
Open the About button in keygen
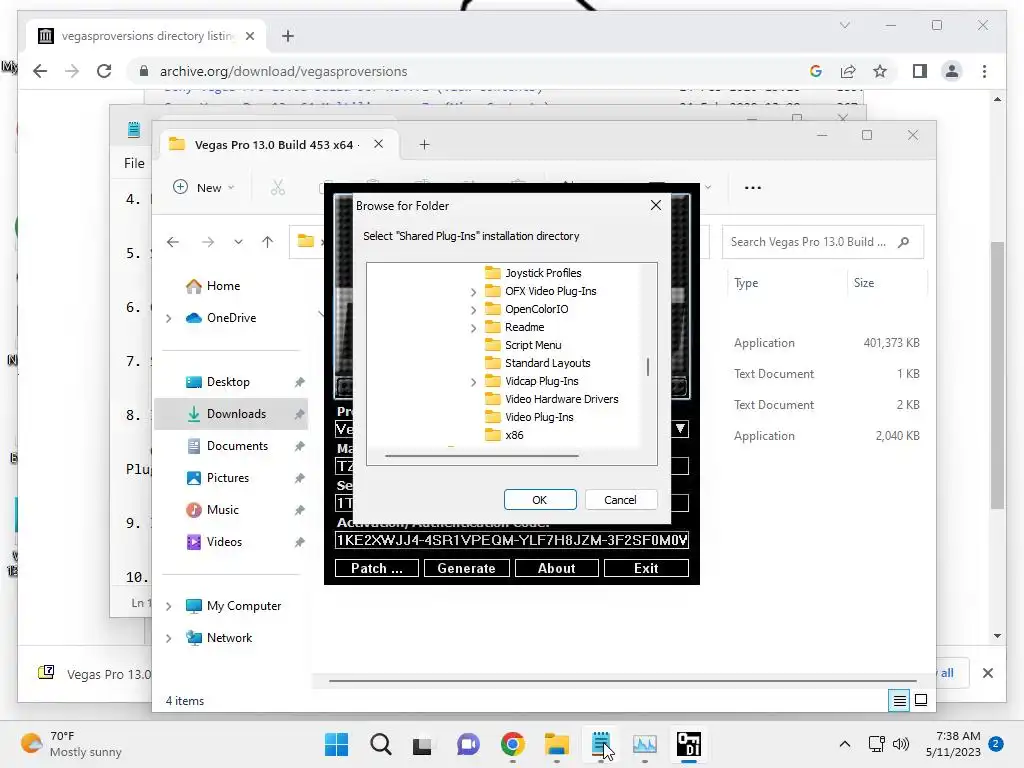click(556, 568)
